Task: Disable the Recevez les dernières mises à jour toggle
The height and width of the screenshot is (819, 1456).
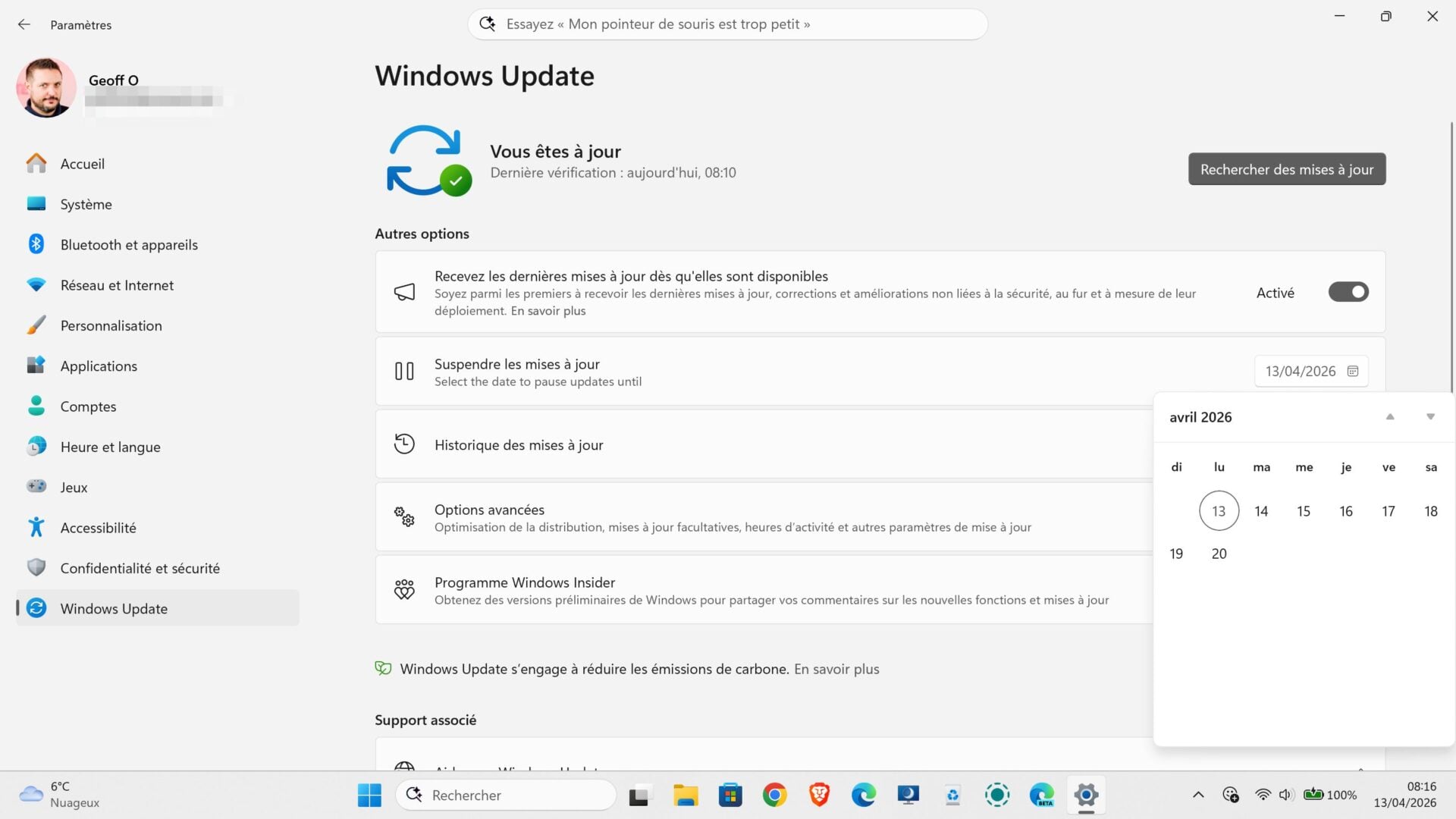Action: click(x=1348, y=292)
